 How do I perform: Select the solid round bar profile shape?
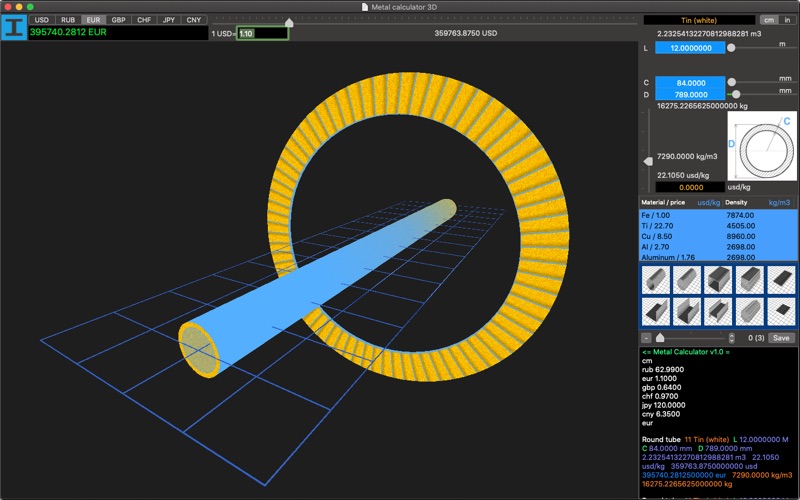[x=687, y=280]
